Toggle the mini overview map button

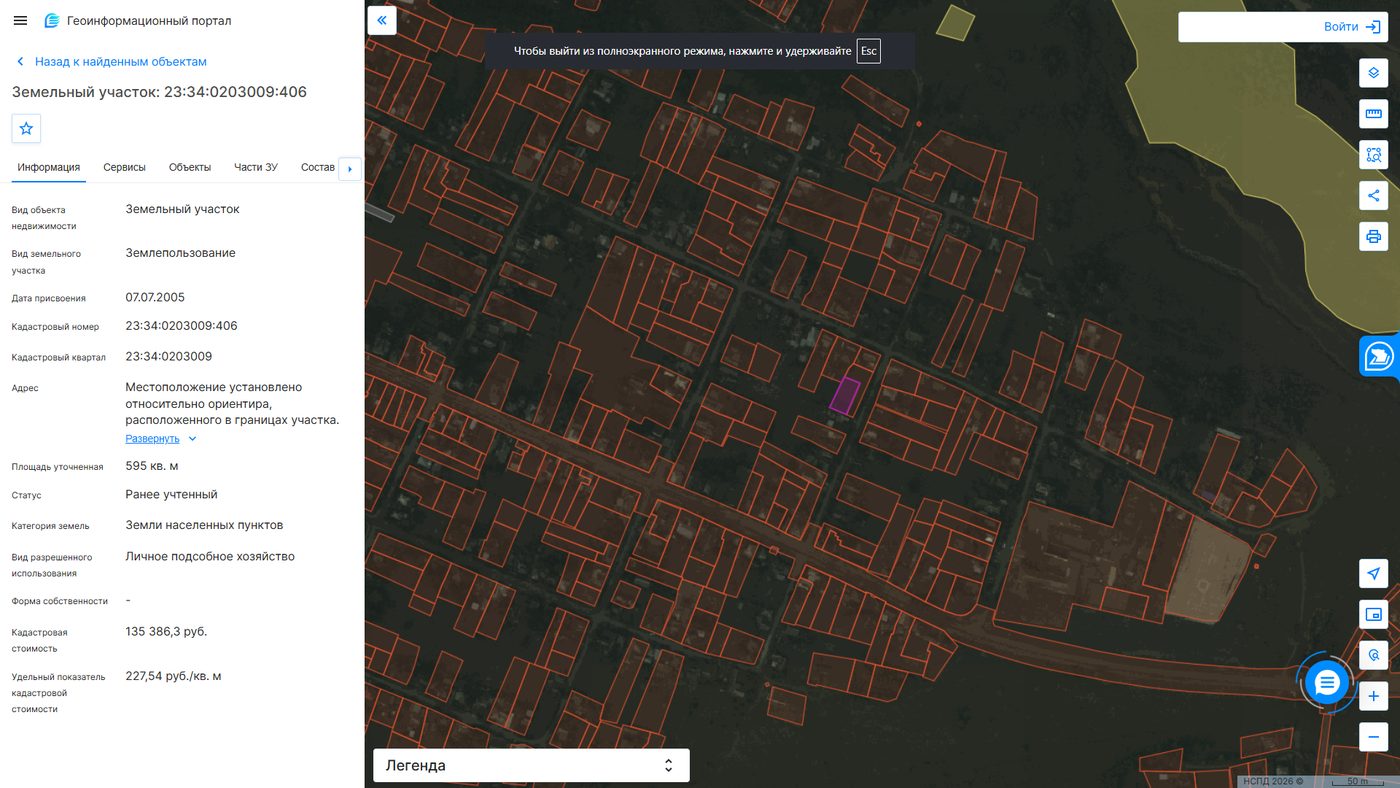(x=1374, y=614)
